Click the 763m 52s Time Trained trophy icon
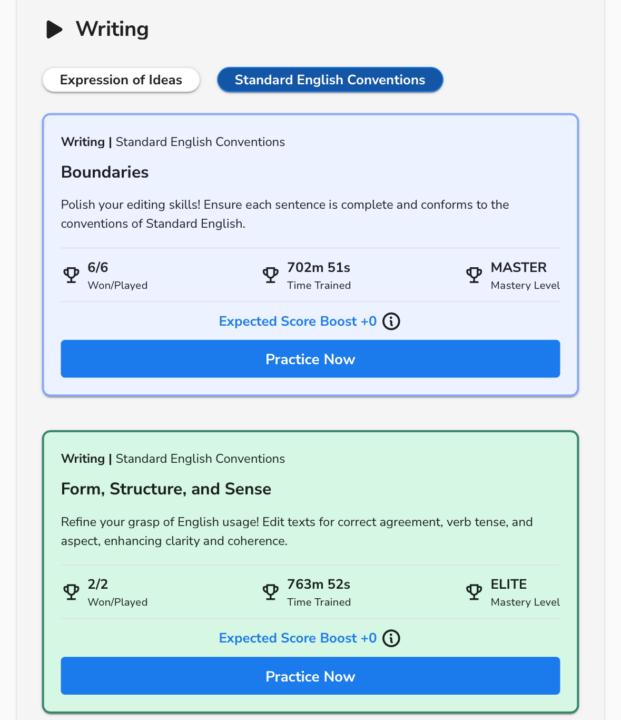This screenshot has width=621, height=720. [270, 592]
